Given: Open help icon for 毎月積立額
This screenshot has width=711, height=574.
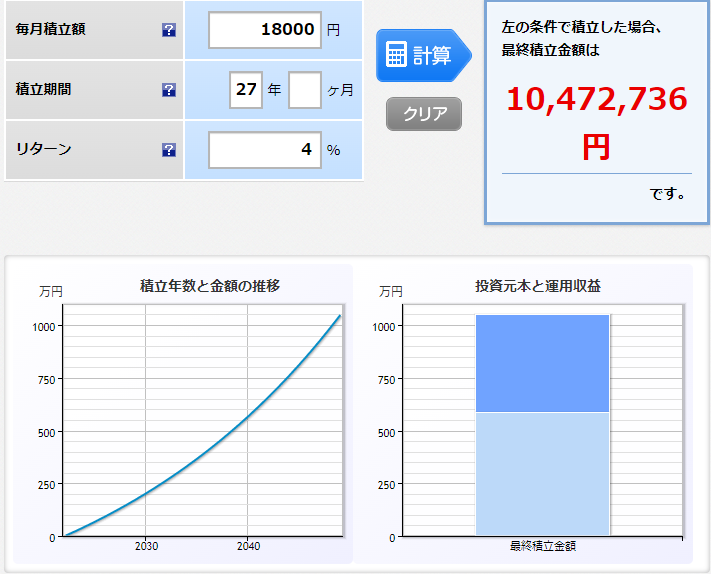Looking at the screenshot, I should pyautogui.click(x=169, y=30).
